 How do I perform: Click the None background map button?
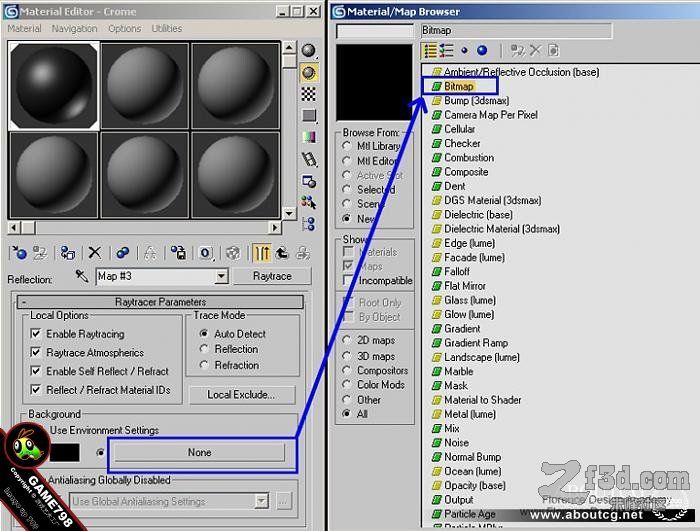pyautogui.click(x=199, y=452)
